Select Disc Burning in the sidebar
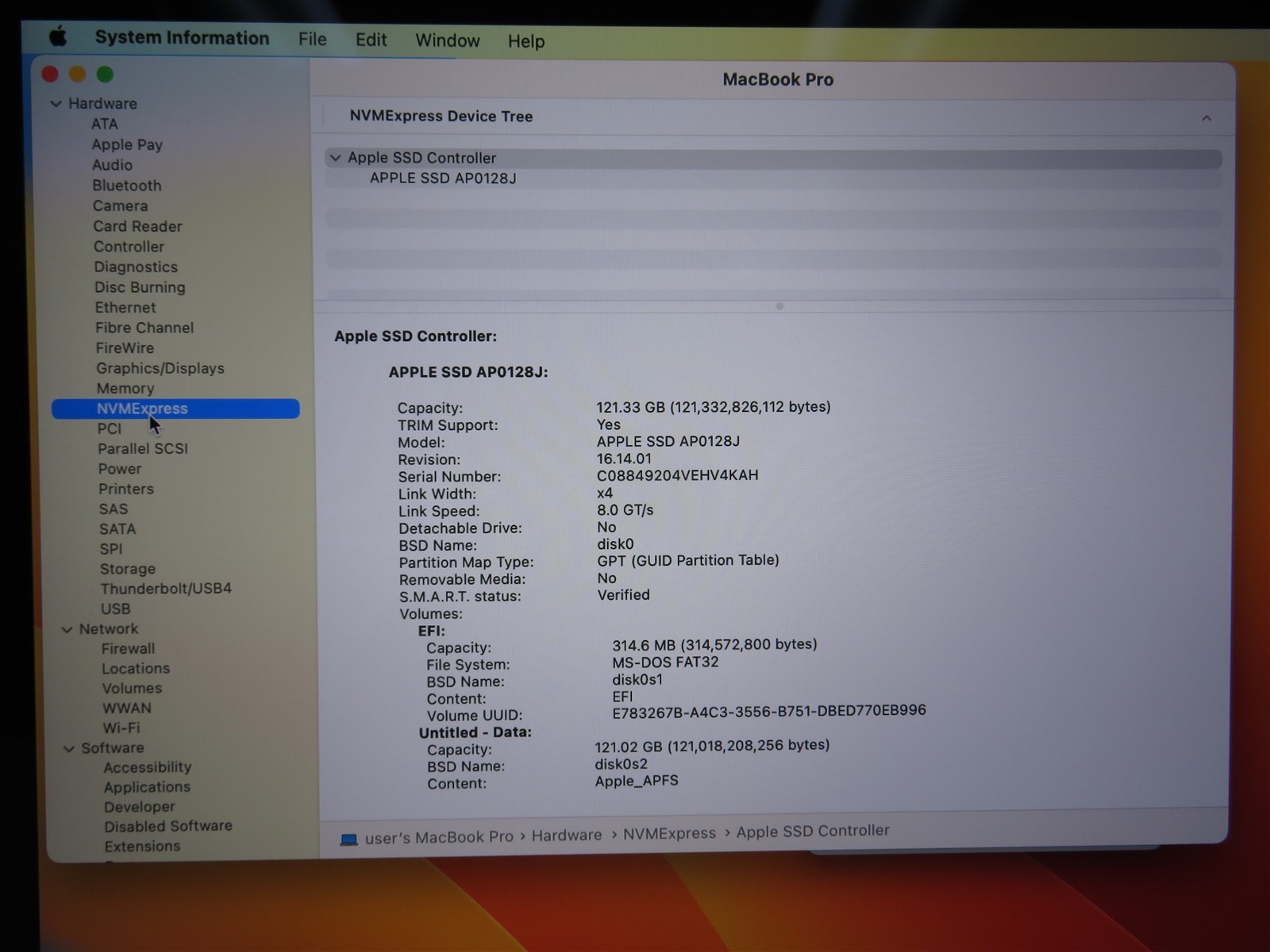Viewport: 1270px width, 952px height. pos(140,287)
